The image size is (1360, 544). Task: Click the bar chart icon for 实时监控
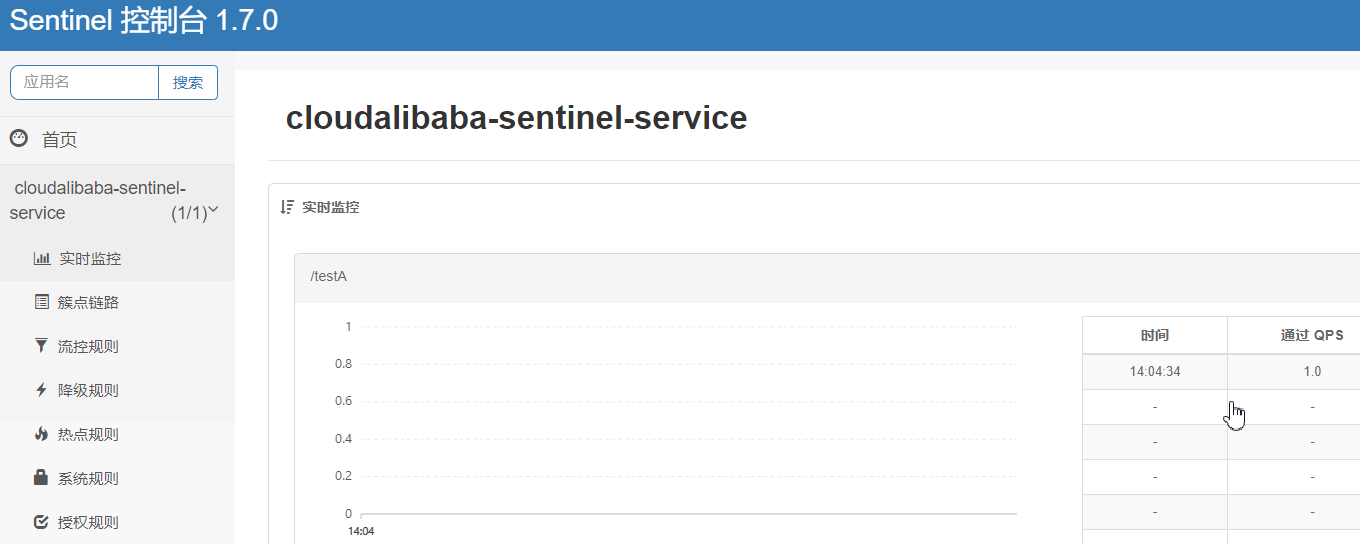coord(41,258)
